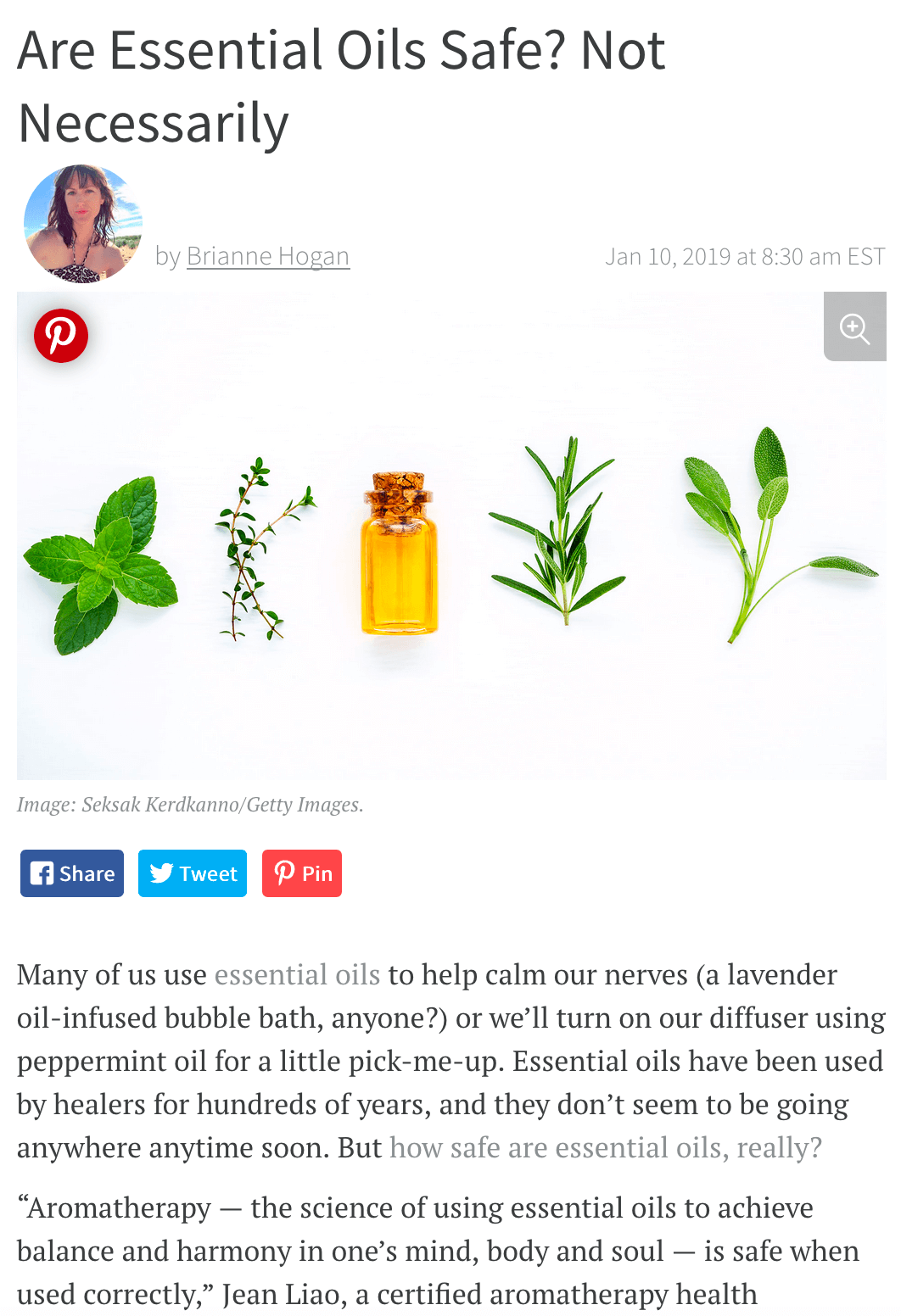The width and height of the screenshot is (901, 1316).
Task: Click the Pinterest logo in Pin button
Action: 285,873
